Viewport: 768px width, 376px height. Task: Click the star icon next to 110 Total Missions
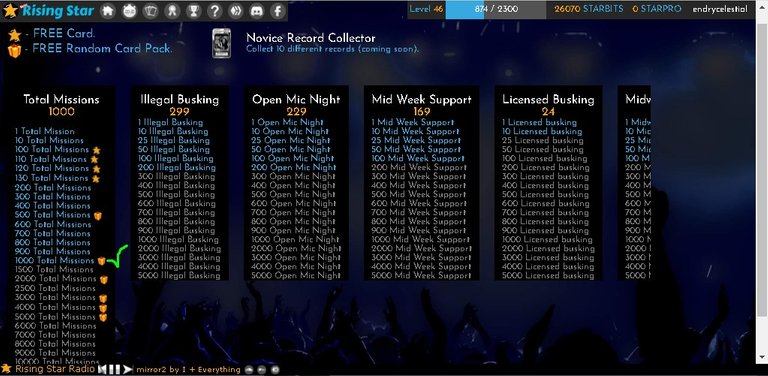pos(94,159)
